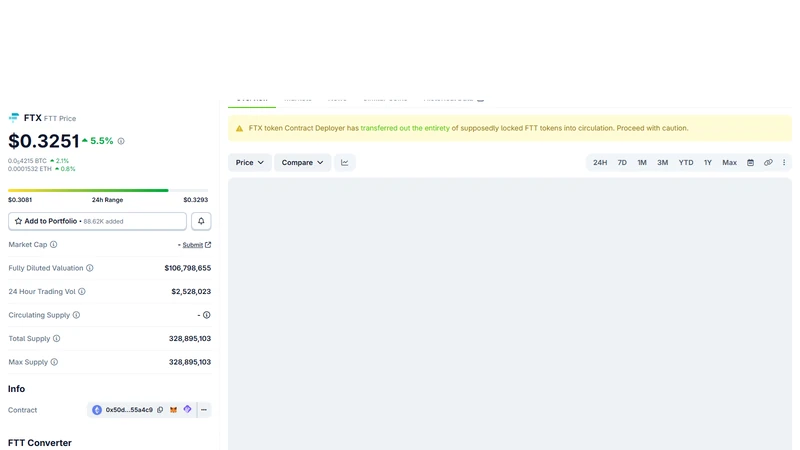Click the Market Cap info icon
This screenshot has height=450, width=800.
click(x=54, y=244)
